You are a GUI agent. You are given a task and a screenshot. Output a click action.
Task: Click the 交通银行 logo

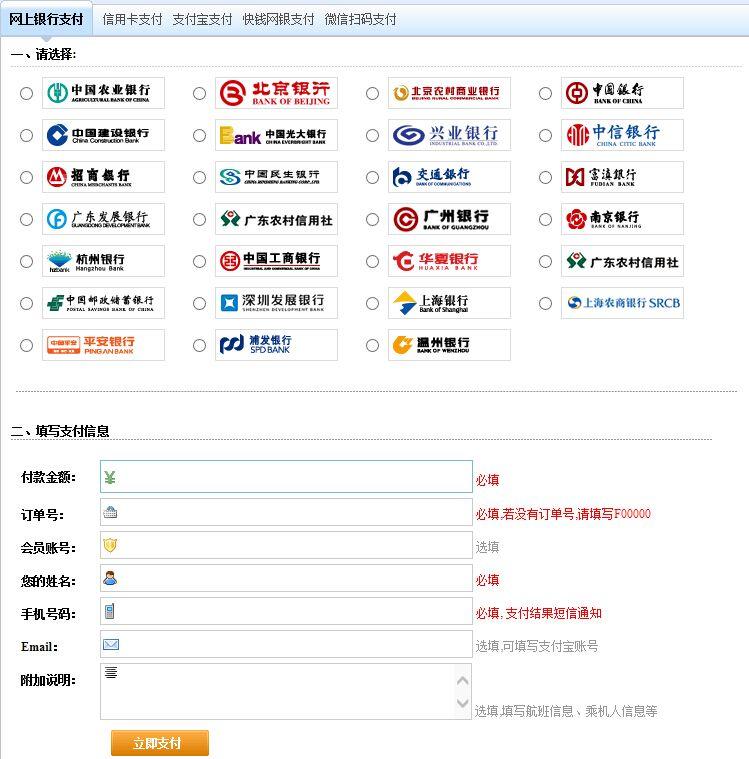coord(449,177)
